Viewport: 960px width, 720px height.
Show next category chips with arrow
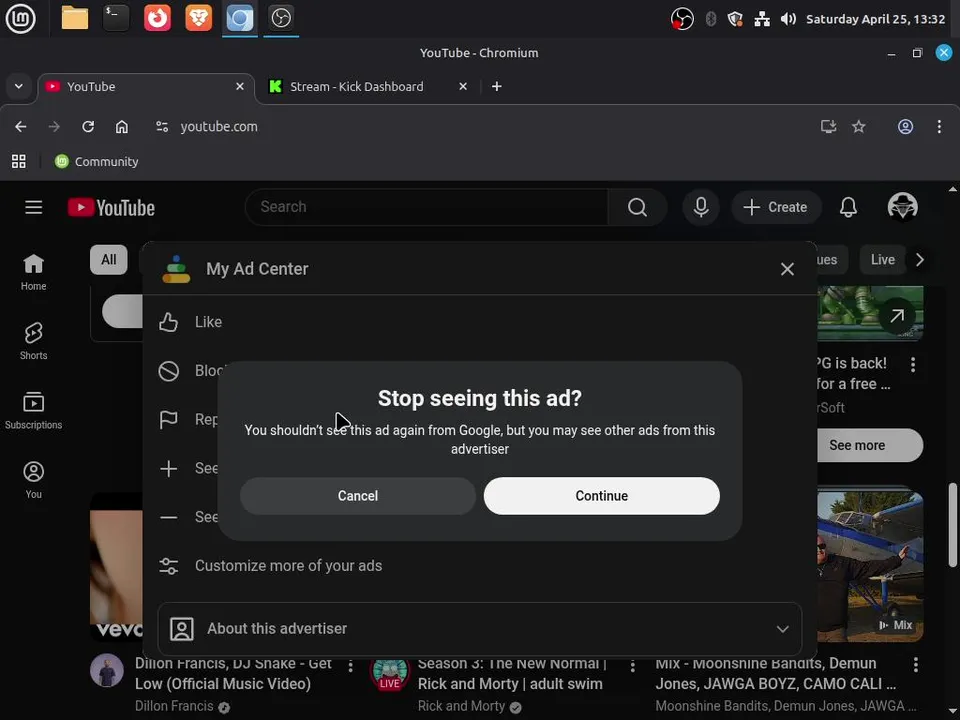pos(920,260)
